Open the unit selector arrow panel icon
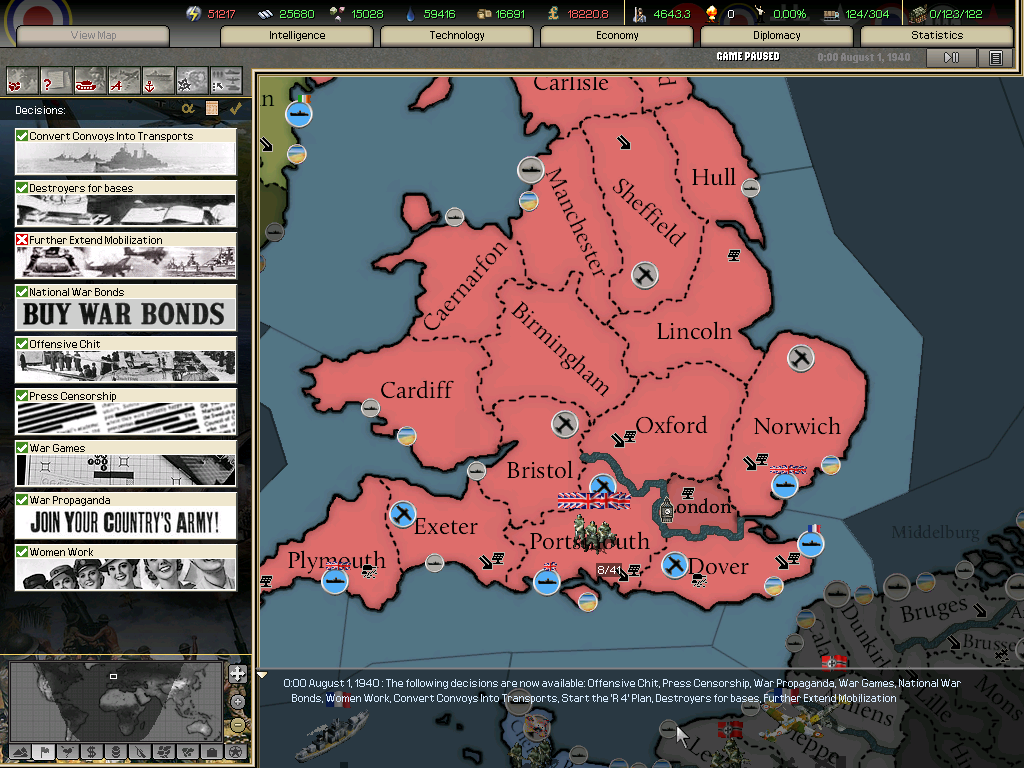 tap(226, 82)
